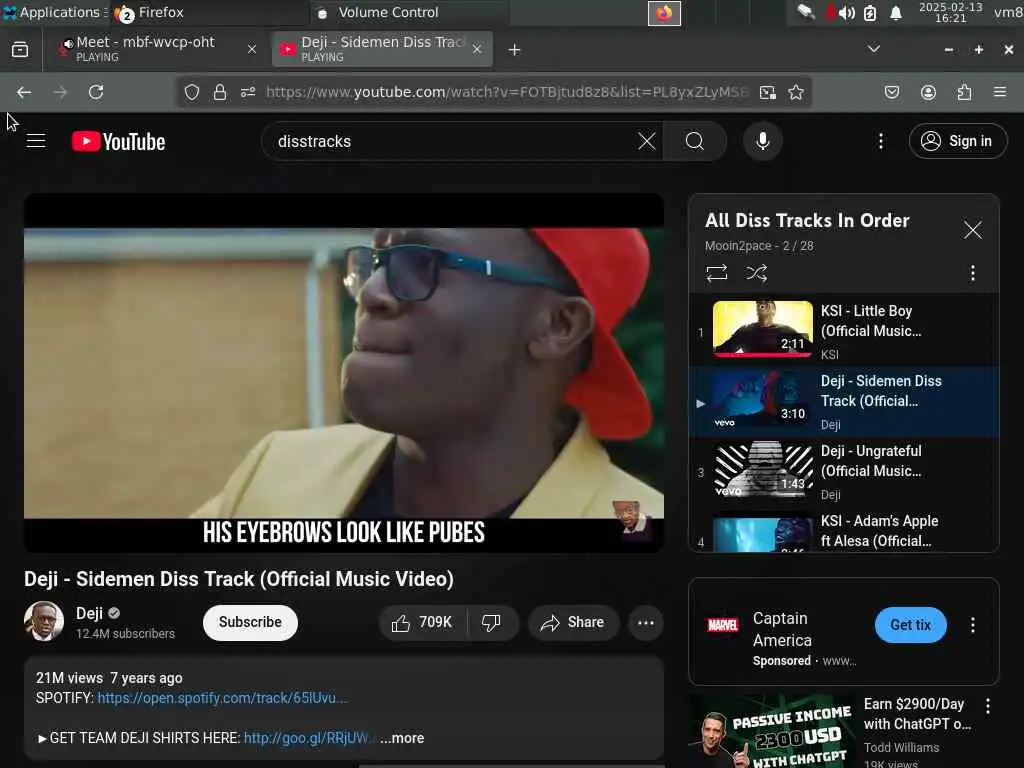Open playlist panel three-dot options
The image size is (1024, 768).
pos(972,273)
